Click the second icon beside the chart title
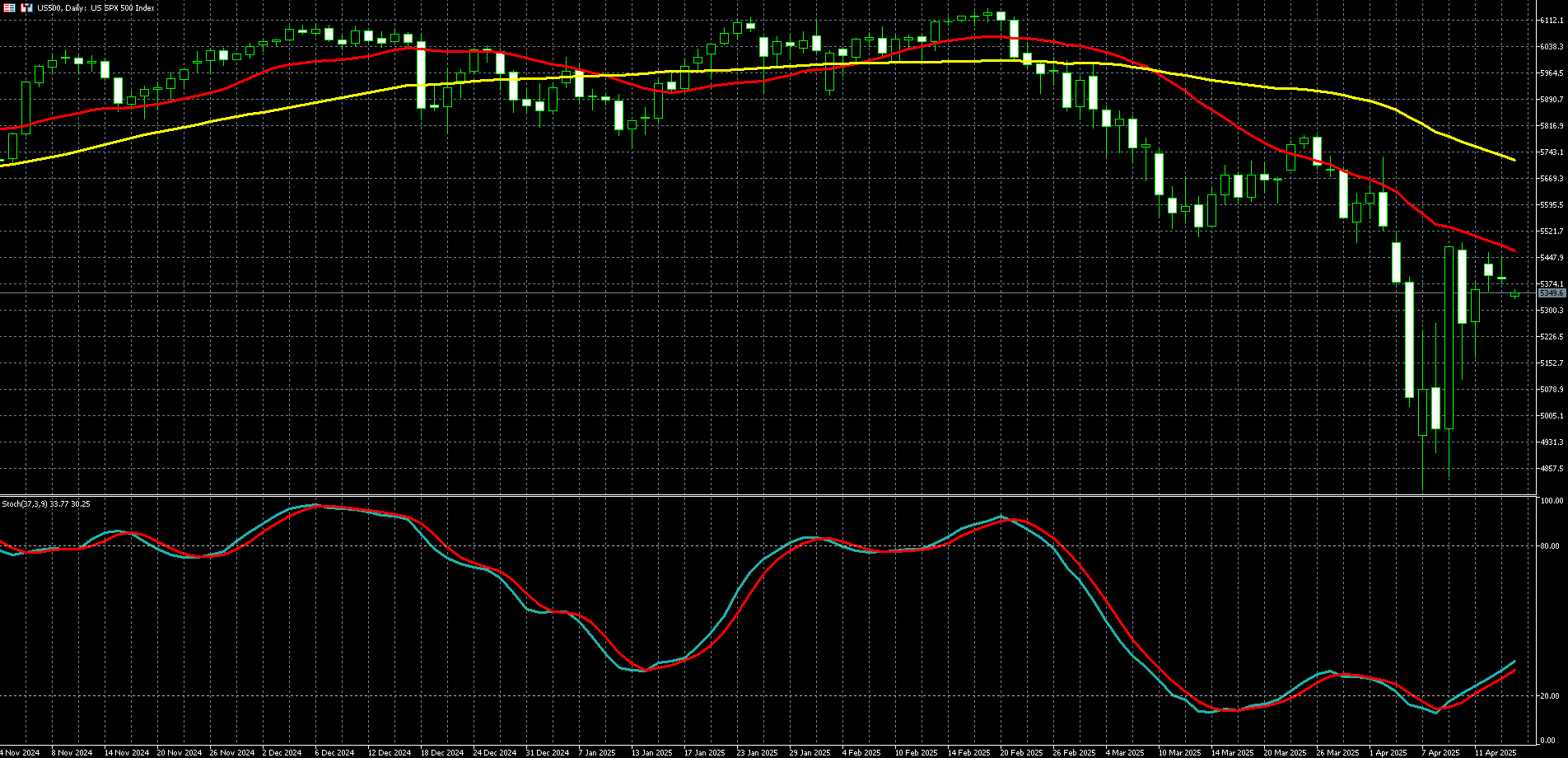 (26, 7)
